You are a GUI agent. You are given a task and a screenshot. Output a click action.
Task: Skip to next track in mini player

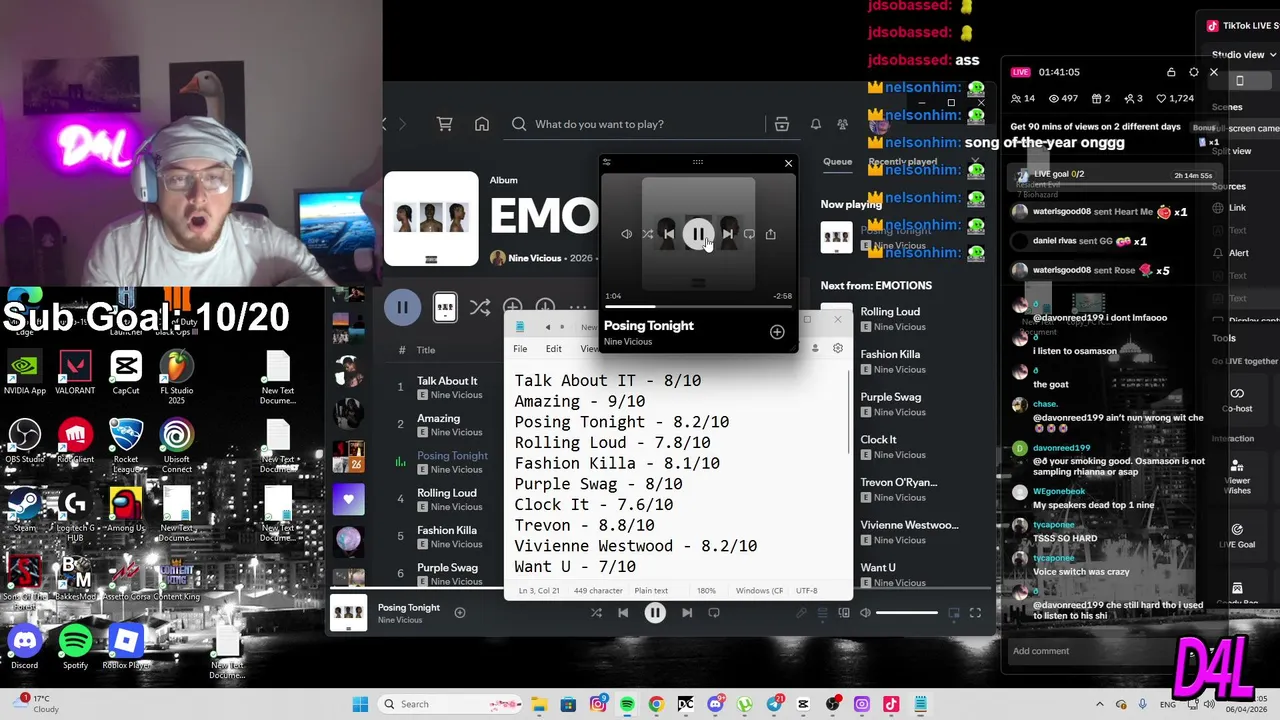[727, 234]
